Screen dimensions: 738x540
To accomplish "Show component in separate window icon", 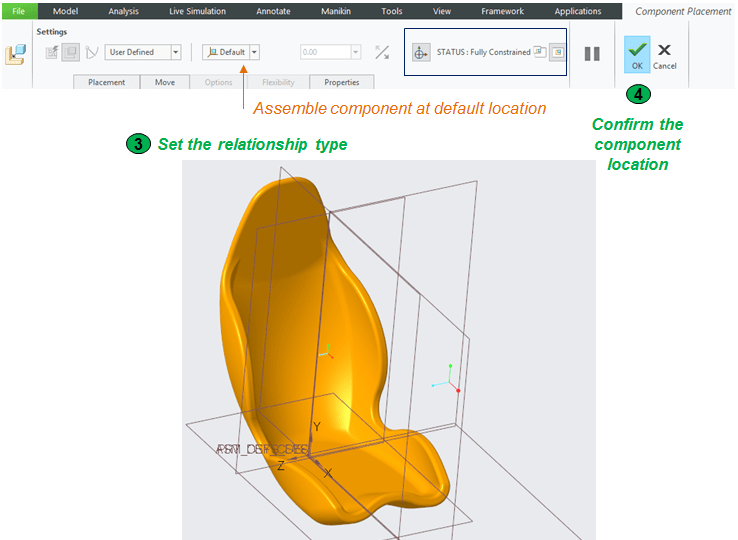I will point(540,52).
